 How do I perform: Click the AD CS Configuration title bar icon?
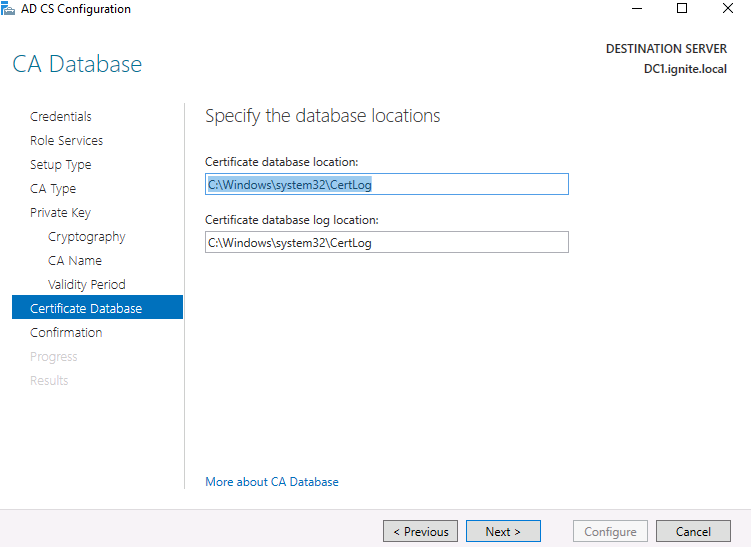pyautogui.click(x=9, y=9)
